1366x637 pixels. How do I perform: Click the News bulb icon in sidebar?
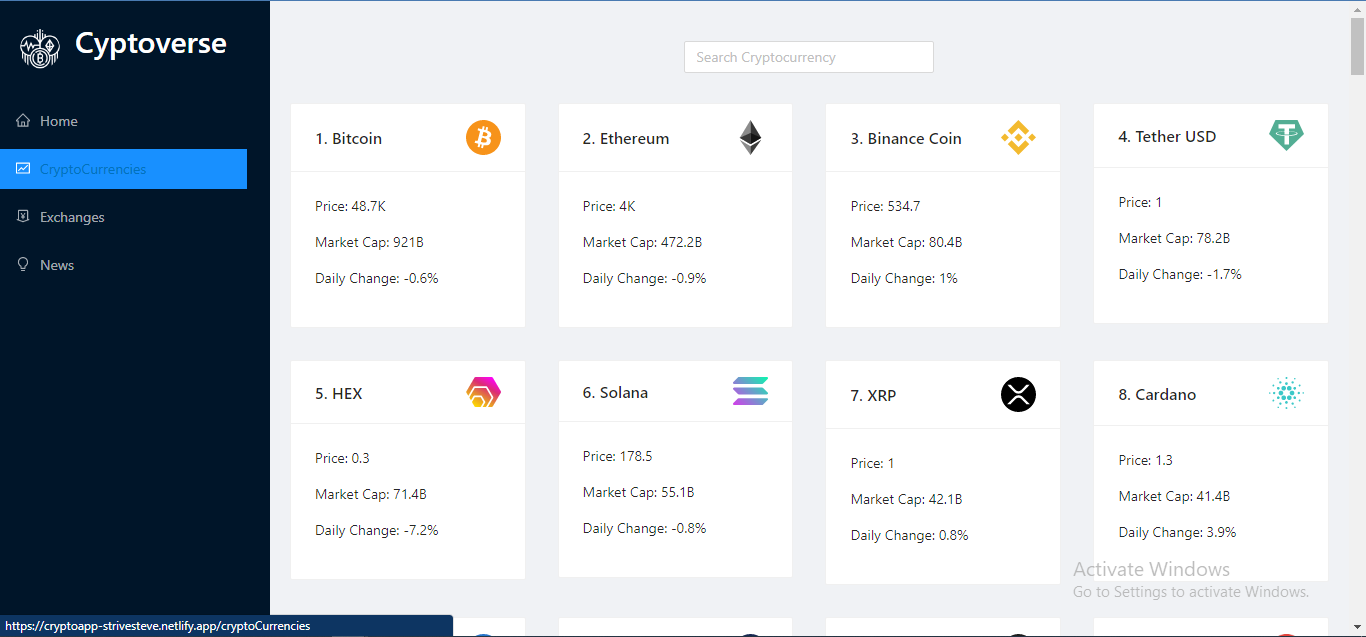tap(23, 265)
